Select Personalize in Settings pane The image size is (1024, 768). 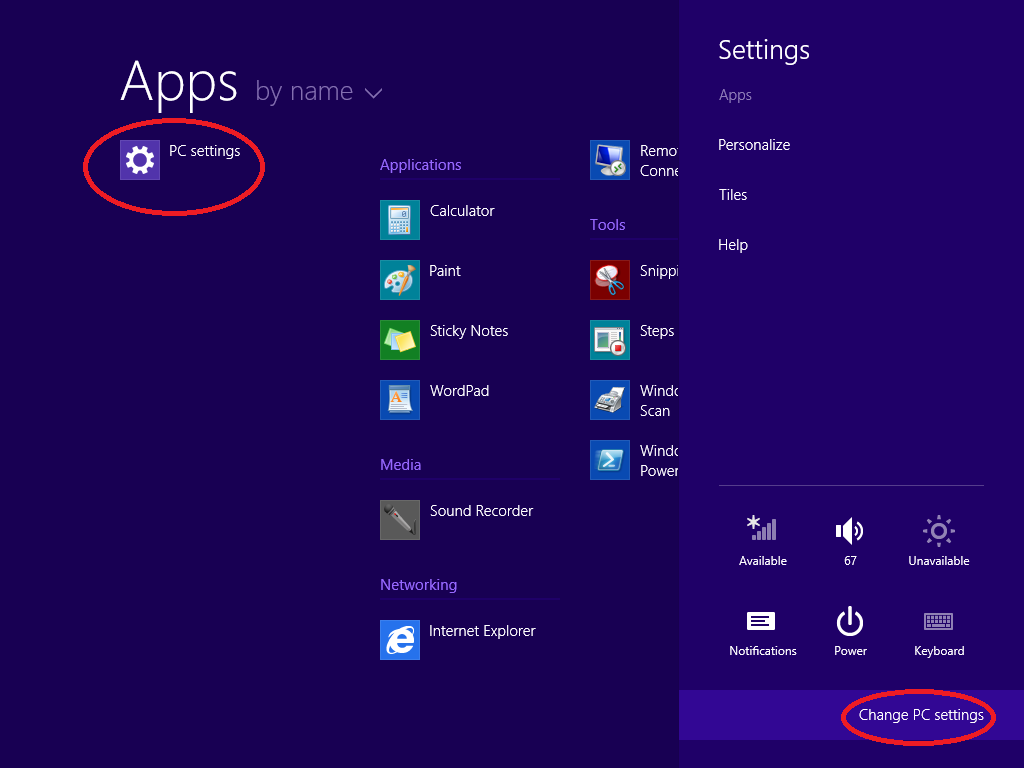[754, 145]
